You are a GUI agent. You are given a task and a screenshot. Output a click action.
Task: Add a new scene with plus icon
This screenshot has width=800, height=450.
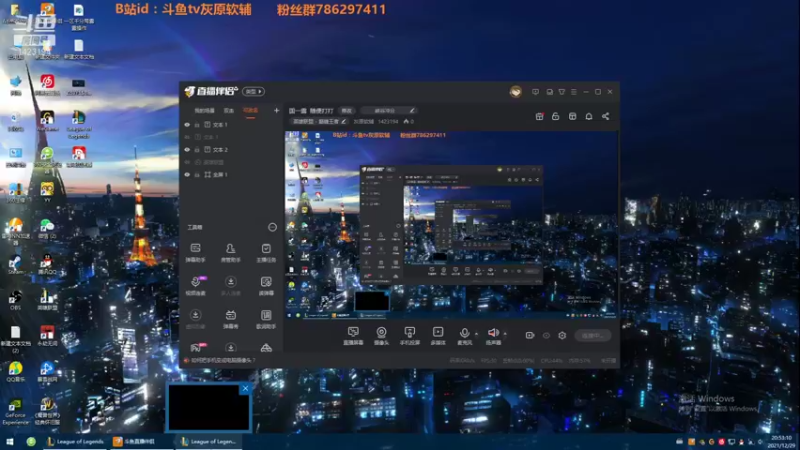(x=276, y=110)
